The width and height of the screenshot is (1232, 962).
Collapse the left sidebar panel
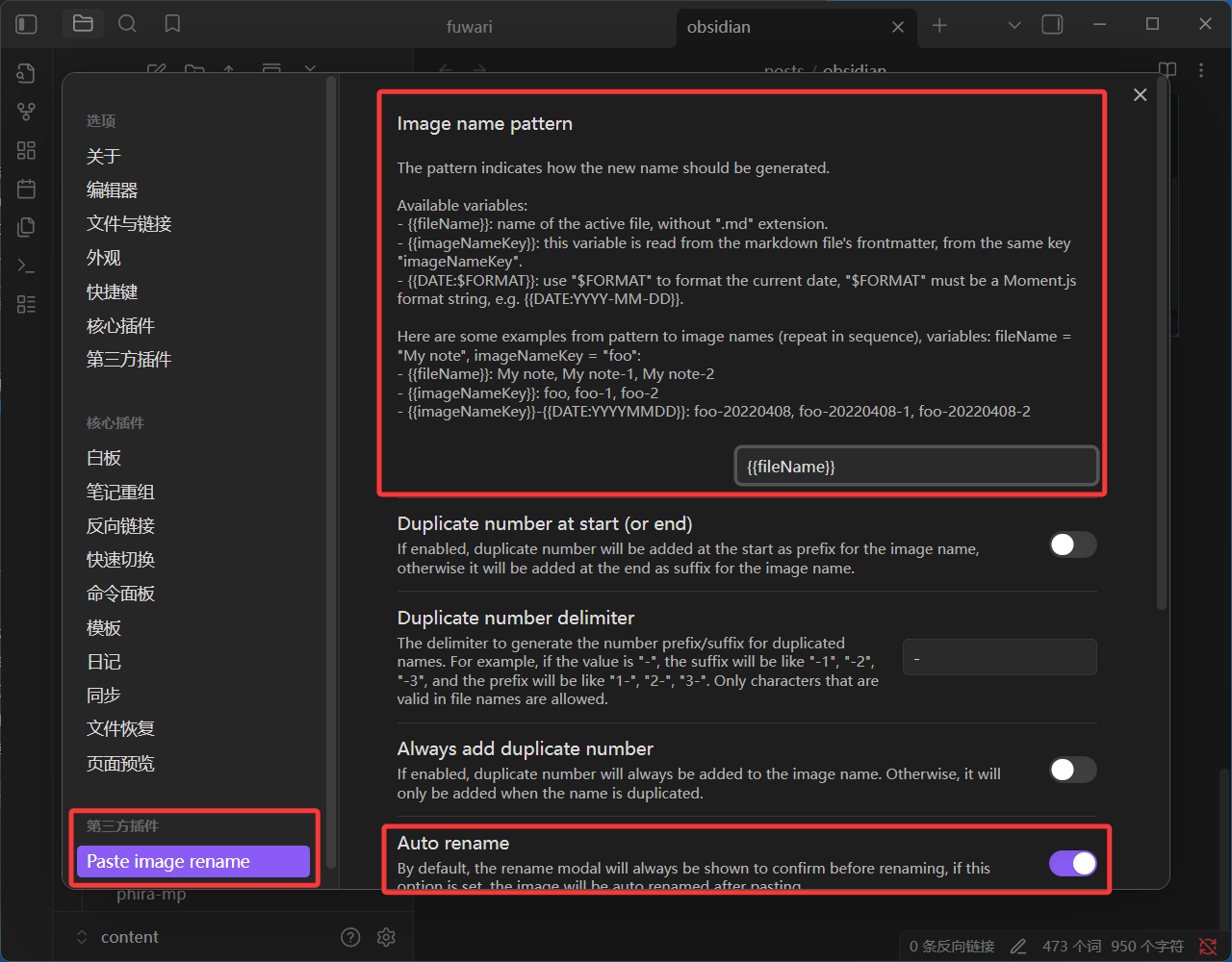[x=27, y=25]
